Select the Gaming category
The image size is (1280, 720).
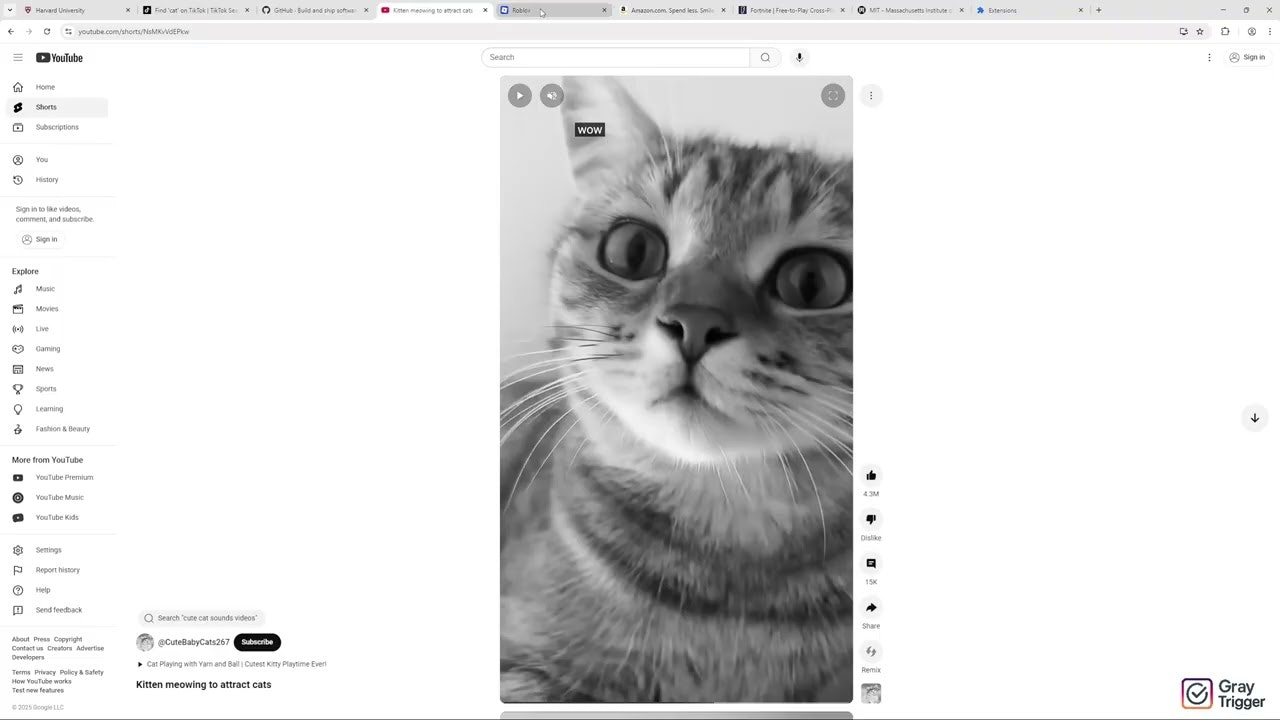click(47, 348)
